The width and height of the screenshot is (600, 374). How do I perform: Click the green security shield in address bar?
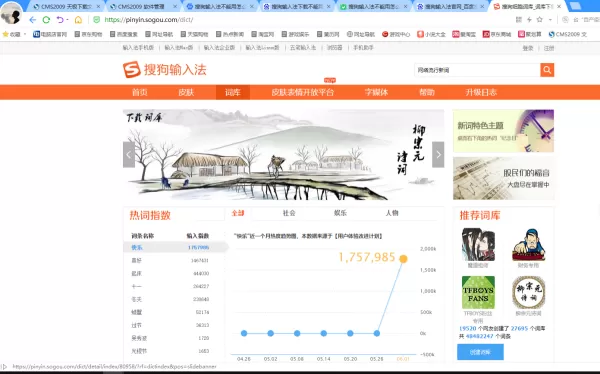tap(96, 20)
